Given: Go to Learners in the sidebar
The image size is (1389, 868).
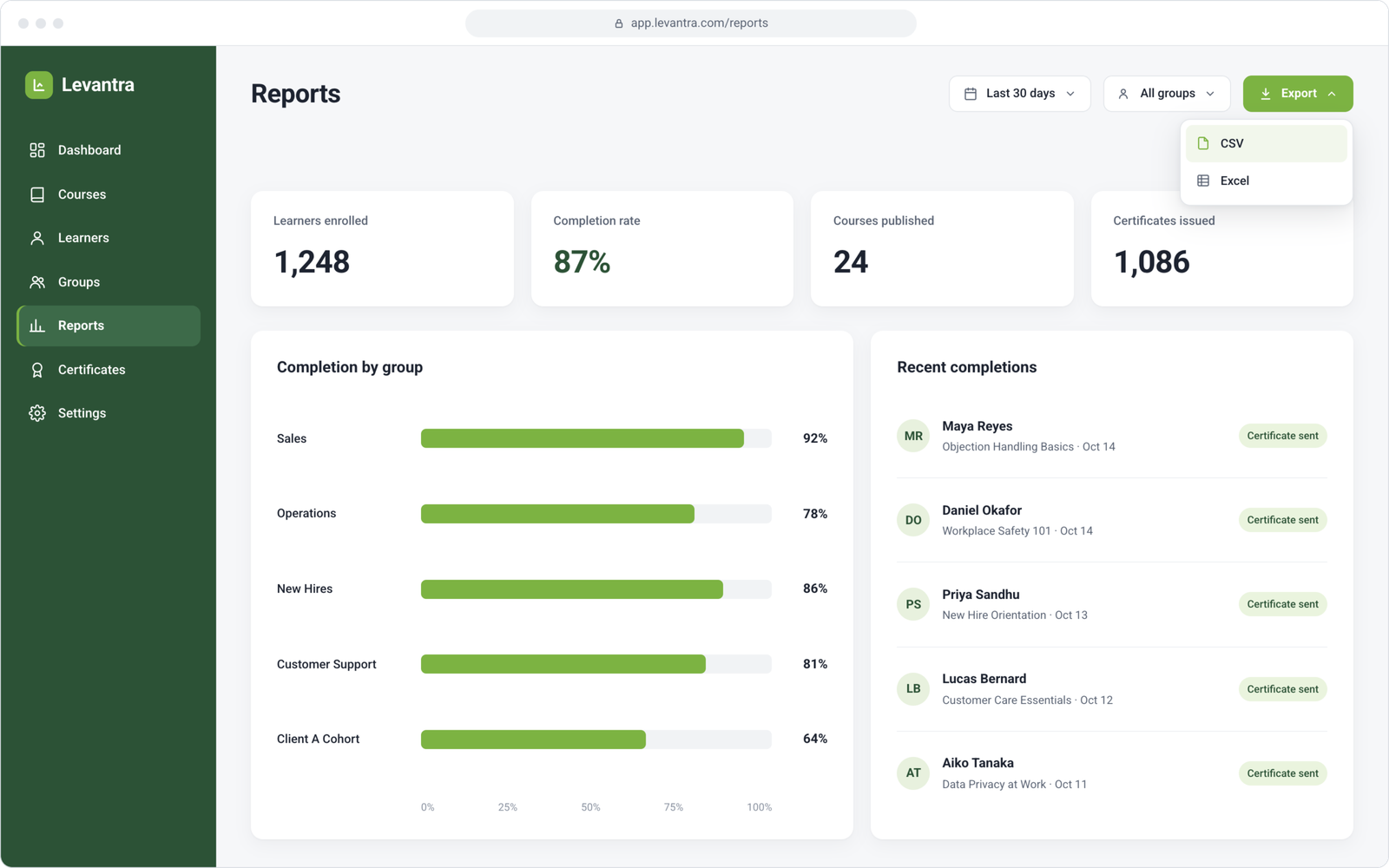Looking at the screenshot, I should tap(109, 238).
